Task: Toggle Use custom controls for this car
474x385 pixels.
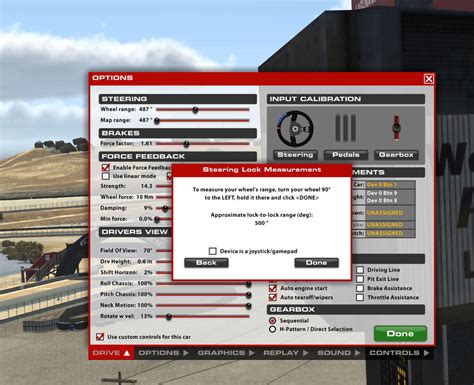Action: (x=100, y=337)
